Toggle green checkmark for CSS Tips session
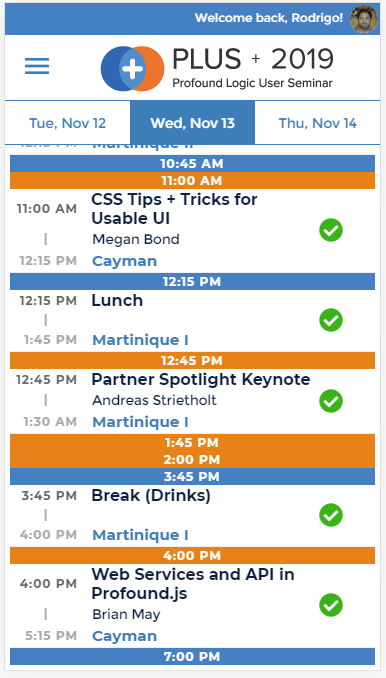Viewport: 386px width, 678px height. click(331, 230)
